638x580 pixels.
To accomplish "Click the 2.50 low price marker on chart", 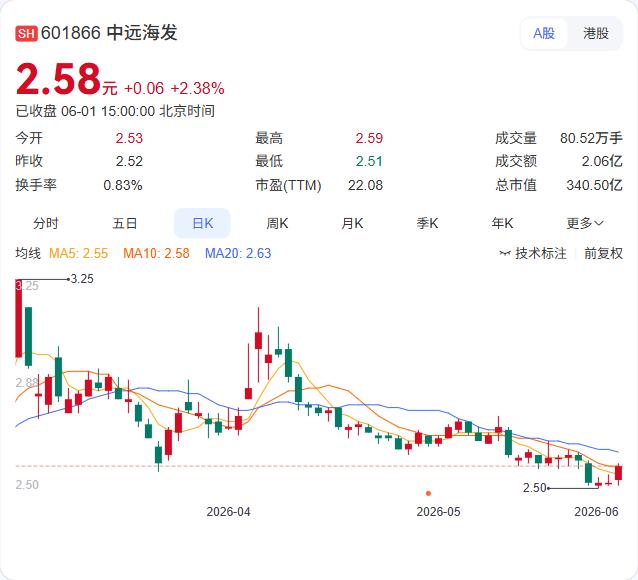I will [x=534, y=488].
